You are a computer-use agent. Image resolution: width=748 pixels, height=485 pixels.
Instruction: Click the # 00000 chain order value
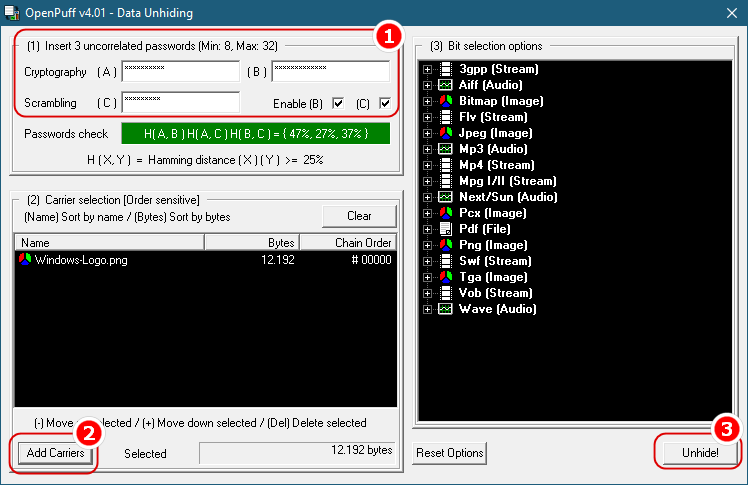pyautogui.click(x=371, y=260)
